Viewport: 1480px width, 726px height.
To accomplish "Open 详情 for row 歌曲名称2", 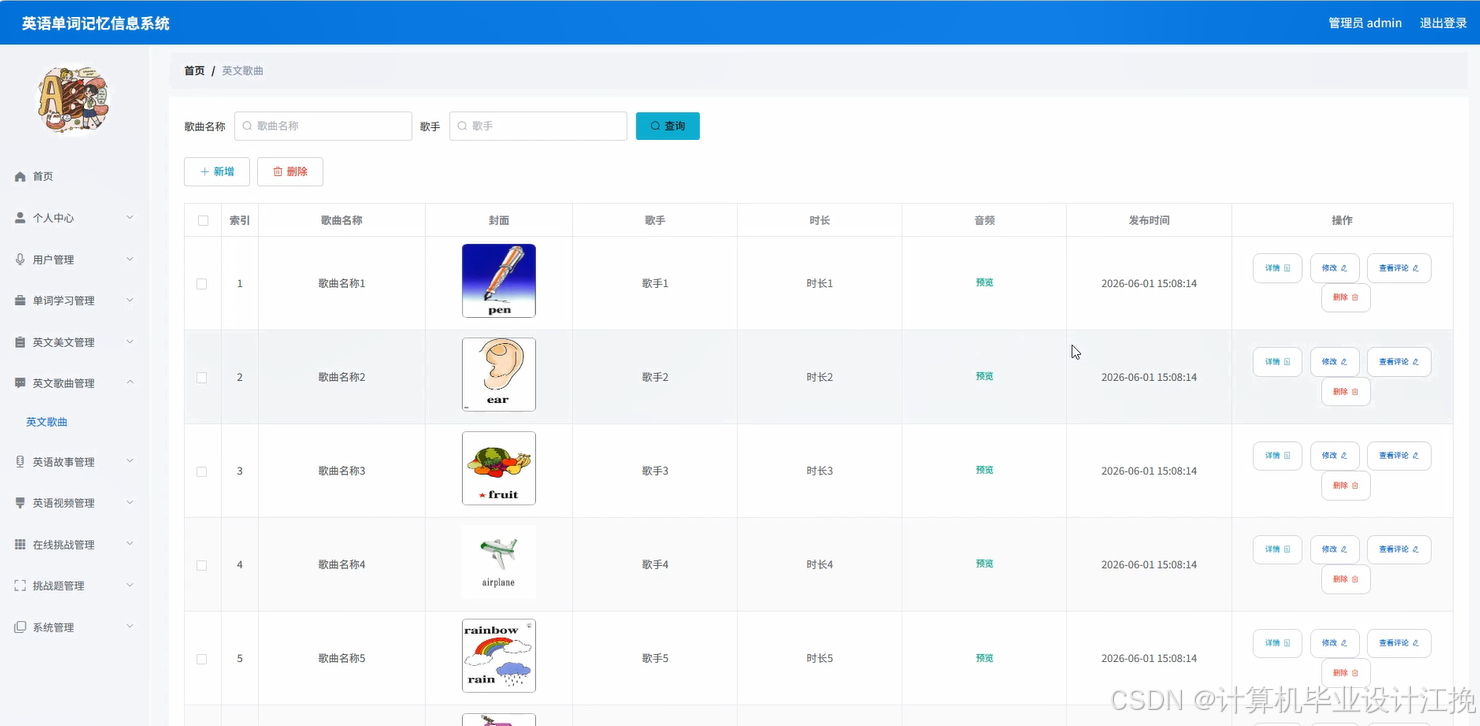I will [x=1277, y=362].
